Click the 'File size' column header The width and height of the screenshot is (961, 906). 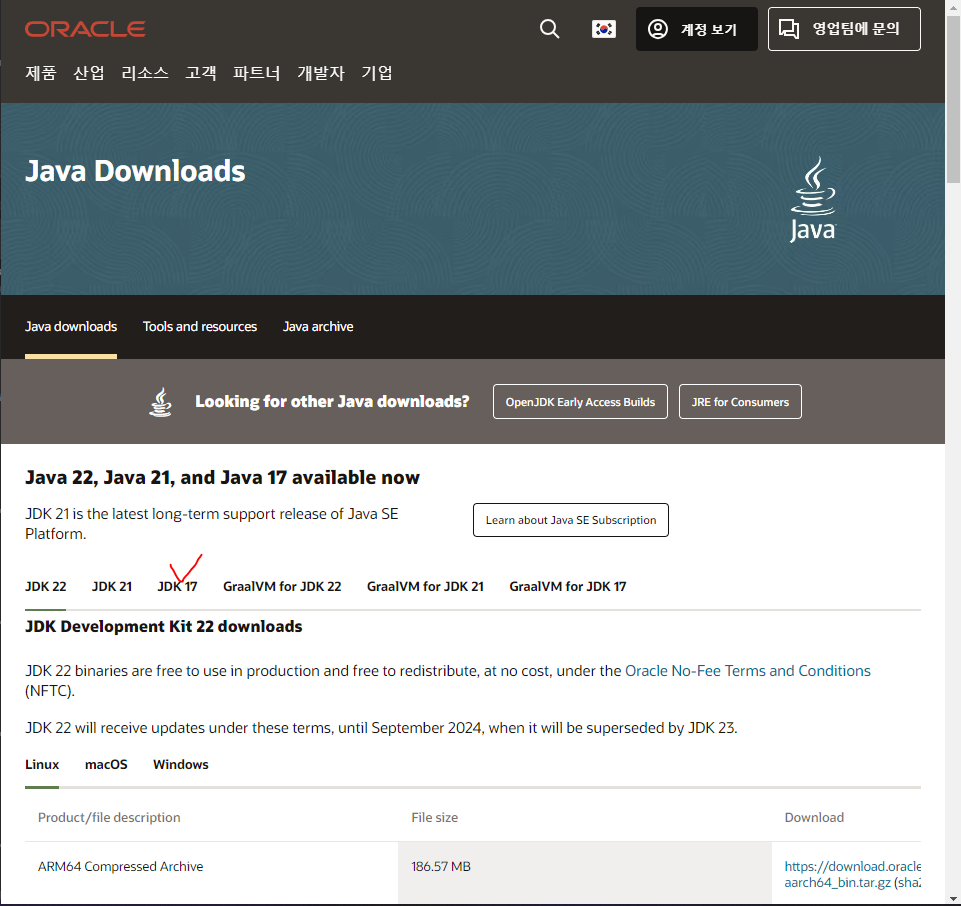click(435, 817)
